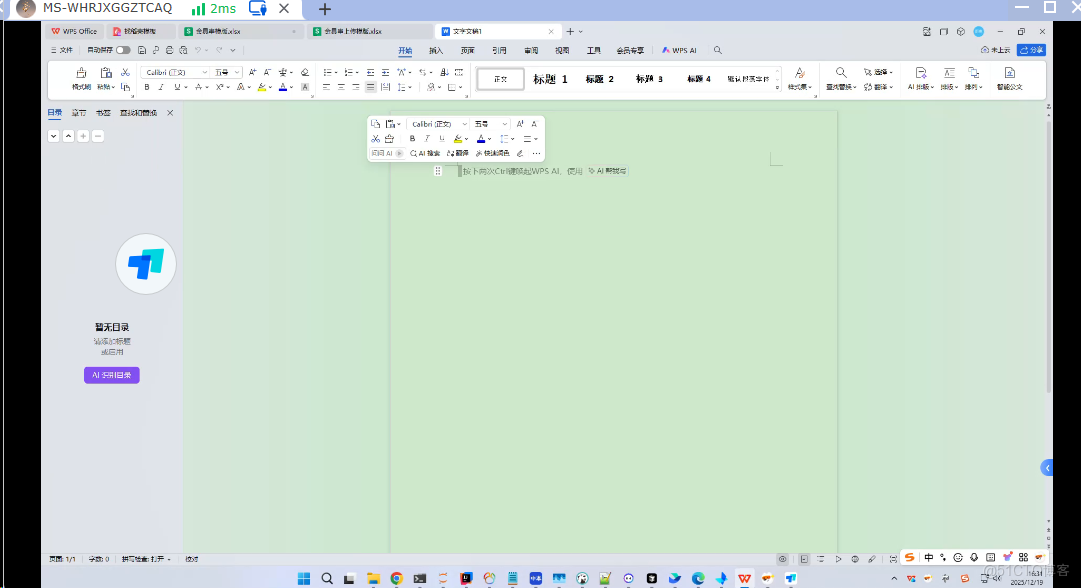The image size is (1081, 588).
Task: Click the Save icon in quick access bar
Action: click(x=143, y=49)
